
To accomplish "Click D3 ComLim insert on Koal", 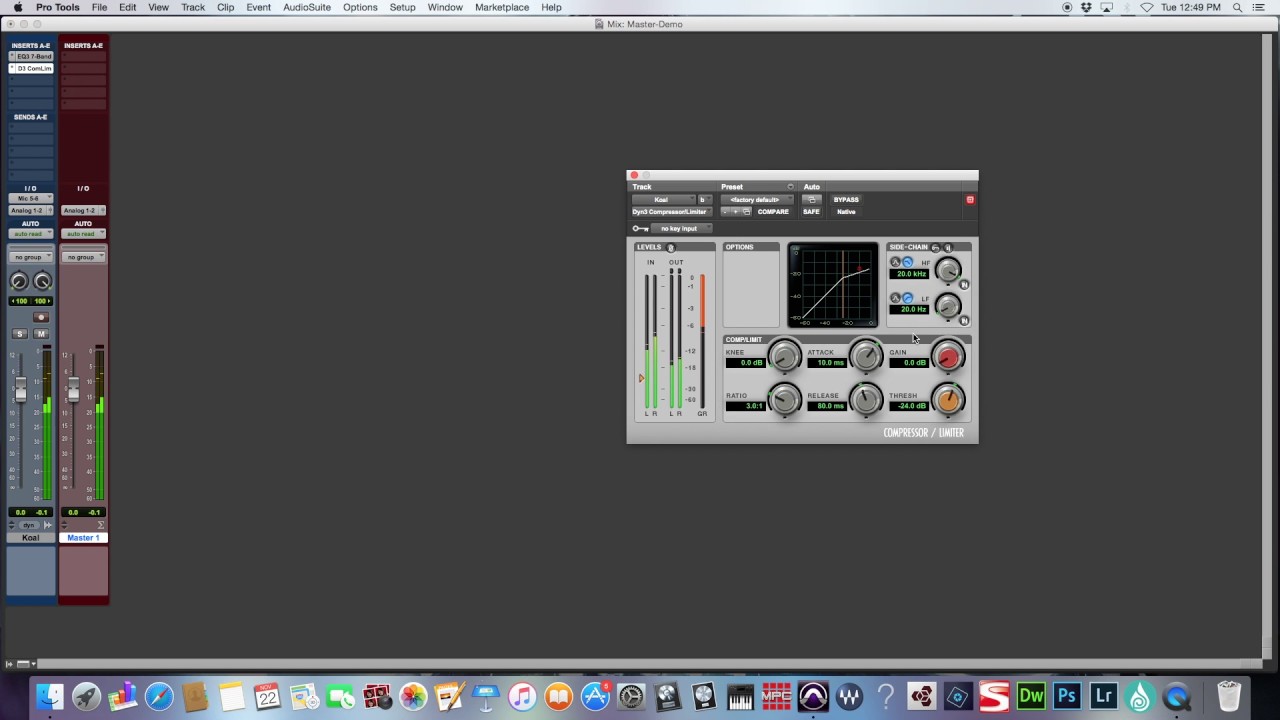I will (31, 68).
